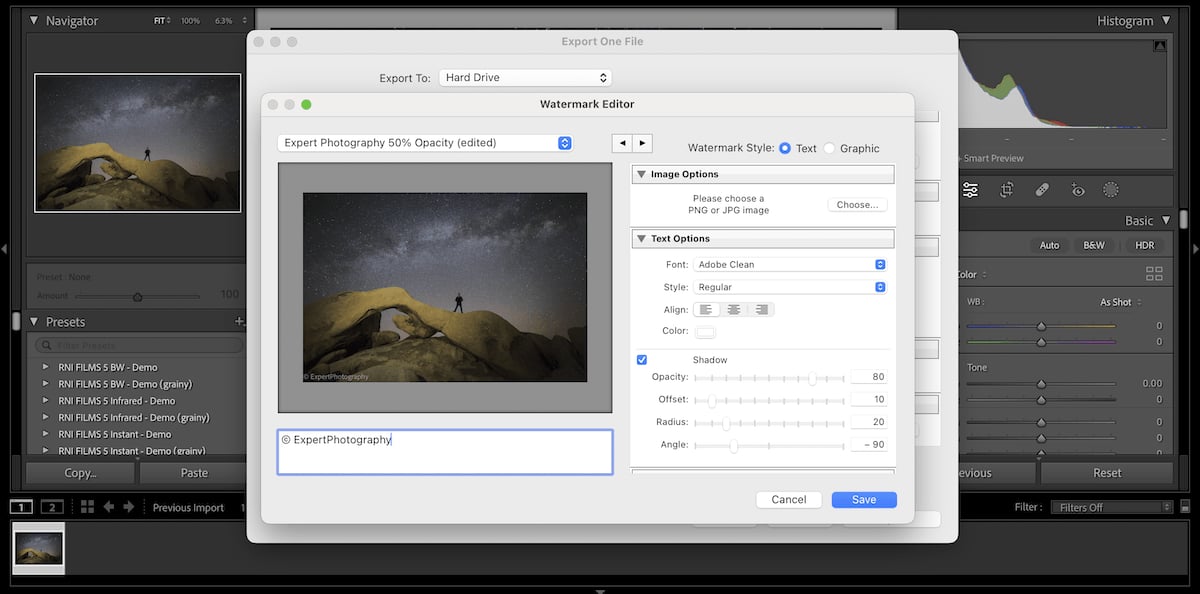The height and width of the screenshot is (594, 1200).
Task: Open the Filters Off dropdown in the filter bar
Action: (1111, 507)
